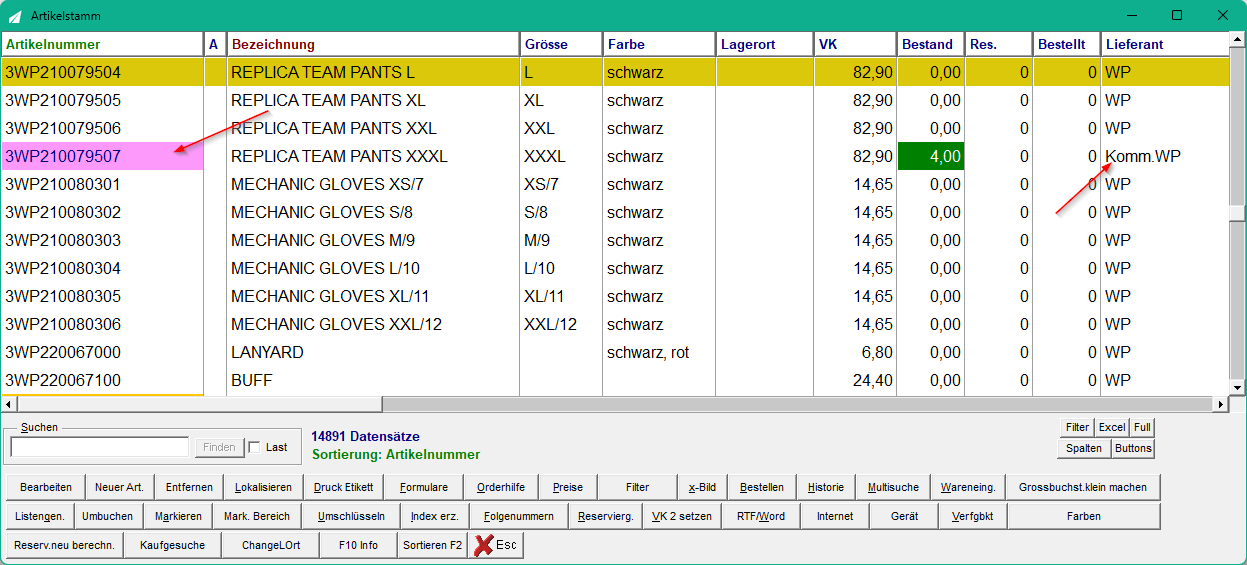Image resolution: width=1247 pixels, height=565 pixels.
Task: Click the VK column header
Action: 855,44
